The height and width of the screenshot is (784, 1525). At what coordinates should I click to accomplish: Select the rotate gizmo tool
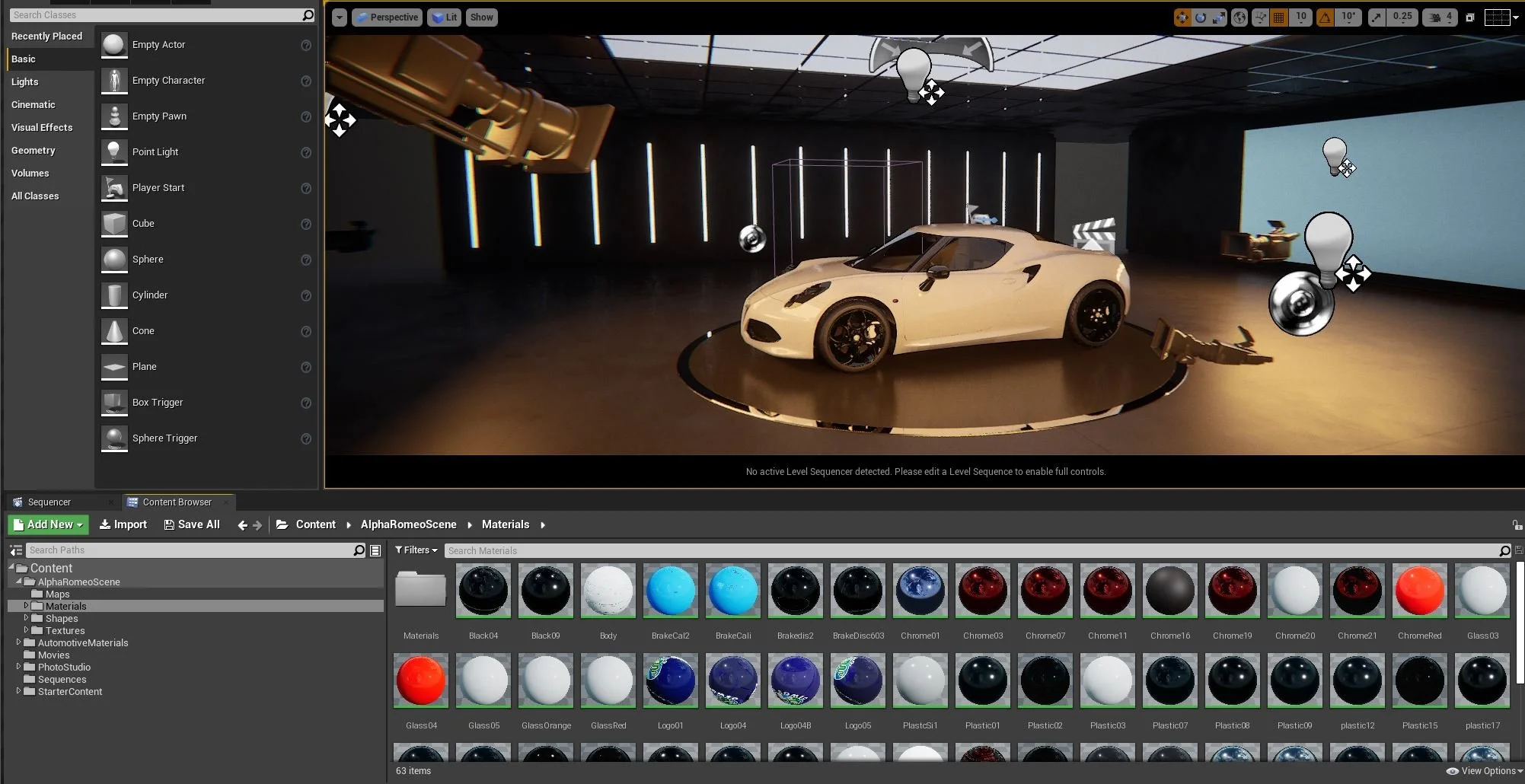[1201, 18]
